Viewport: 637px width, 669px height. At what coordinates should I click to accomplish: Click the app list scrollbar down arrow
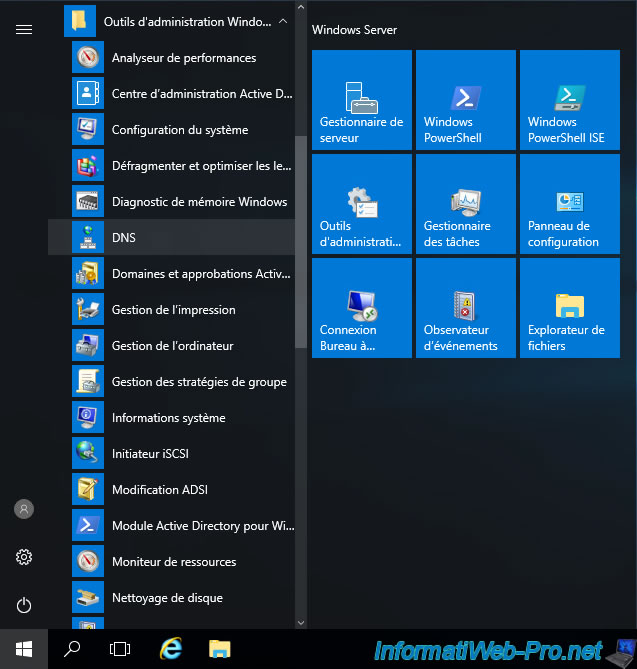[301, 623]
